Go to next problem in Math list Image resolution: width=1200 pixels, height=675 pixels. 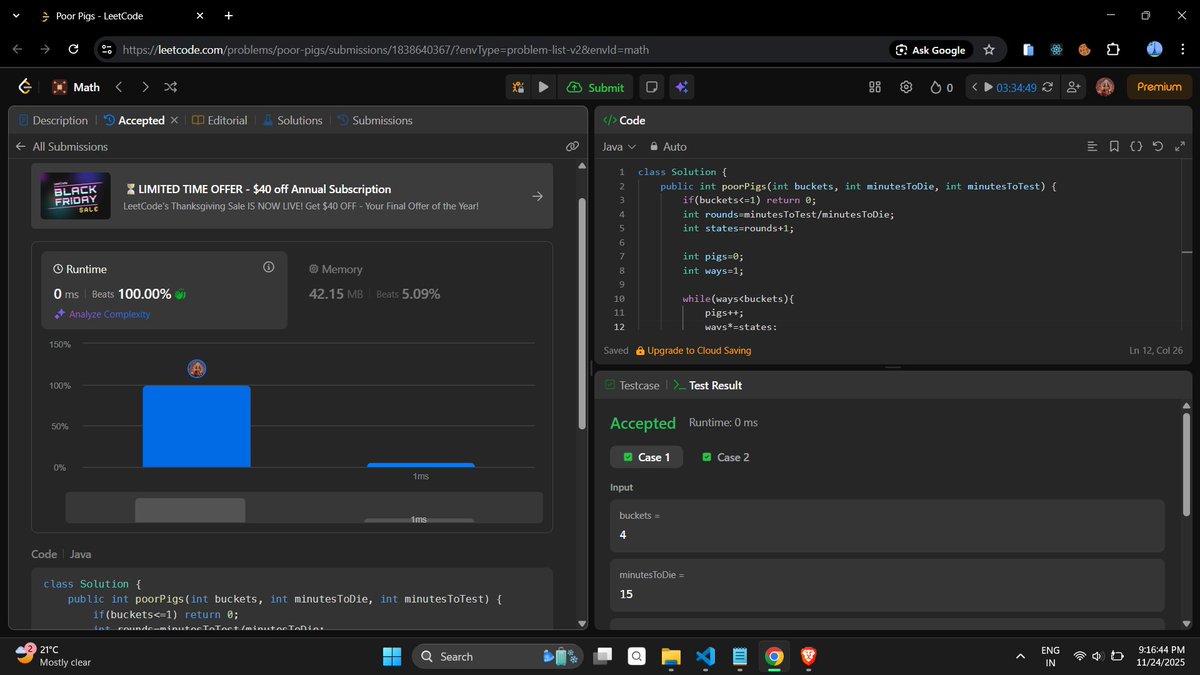(x=145, y=87)
